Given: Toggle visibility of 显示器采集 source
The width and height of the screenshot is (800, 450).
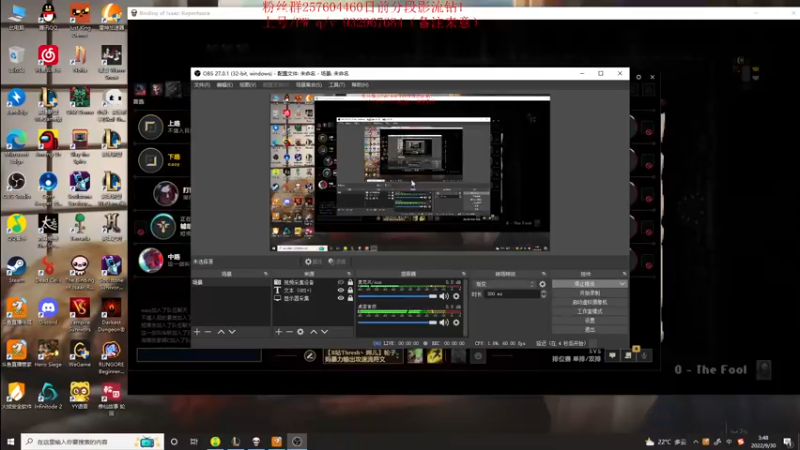Looking at the screenshot, I should pos(341,298).
